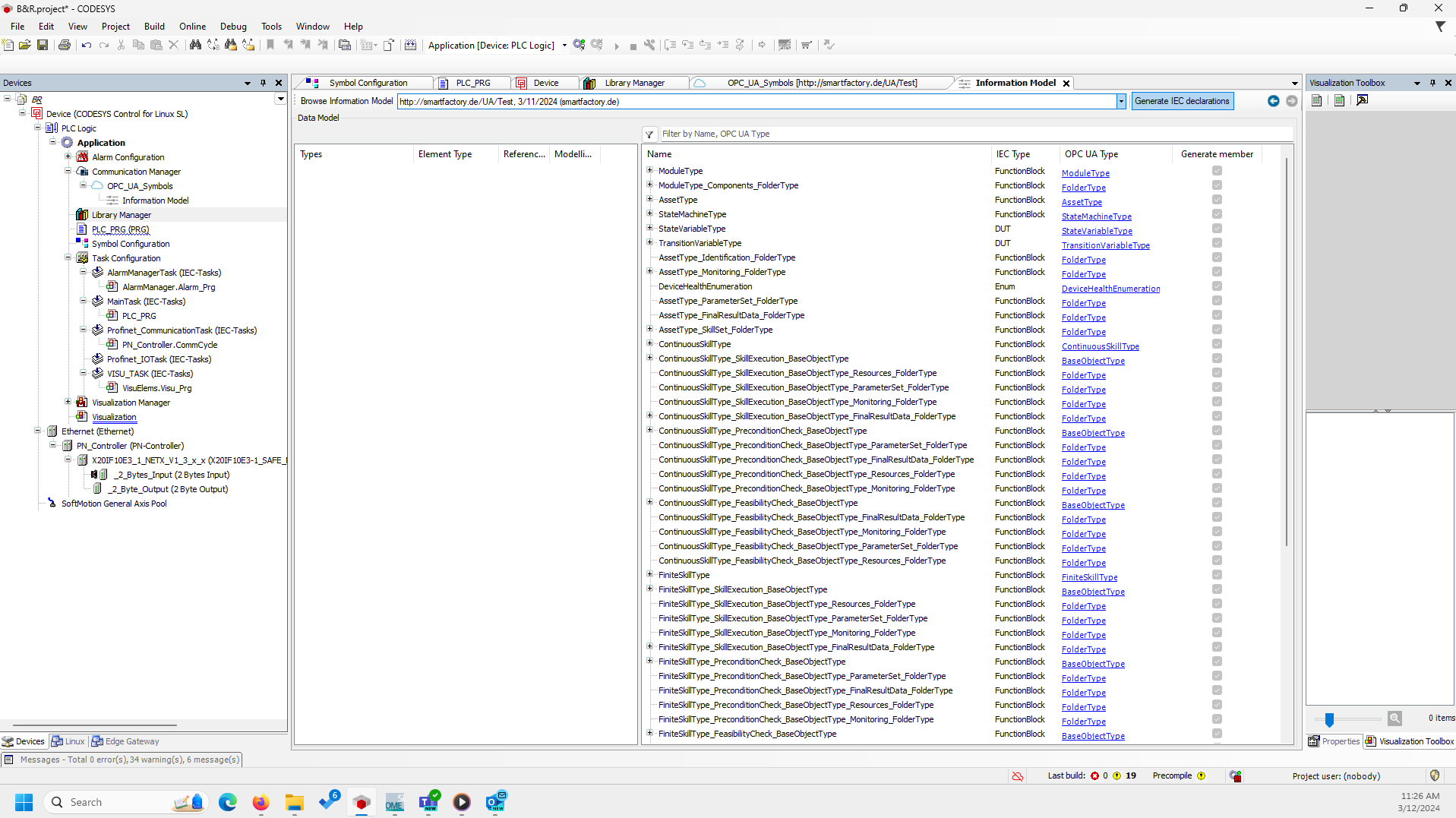Expand the ContinuousSkillType row
Viewport: 1456px width, 818px height.
click(650, 344)
